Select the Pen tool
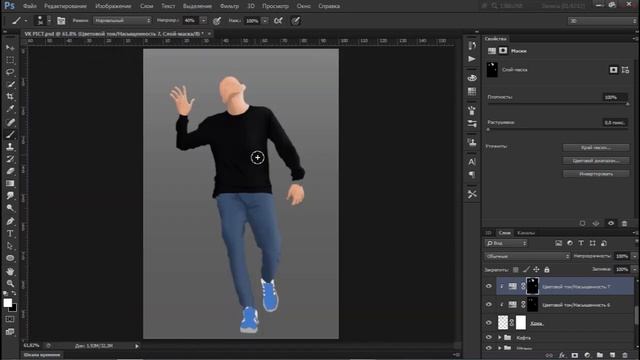Screen dimensions: 640x360 pyautogui.click(x=10, y=222)
